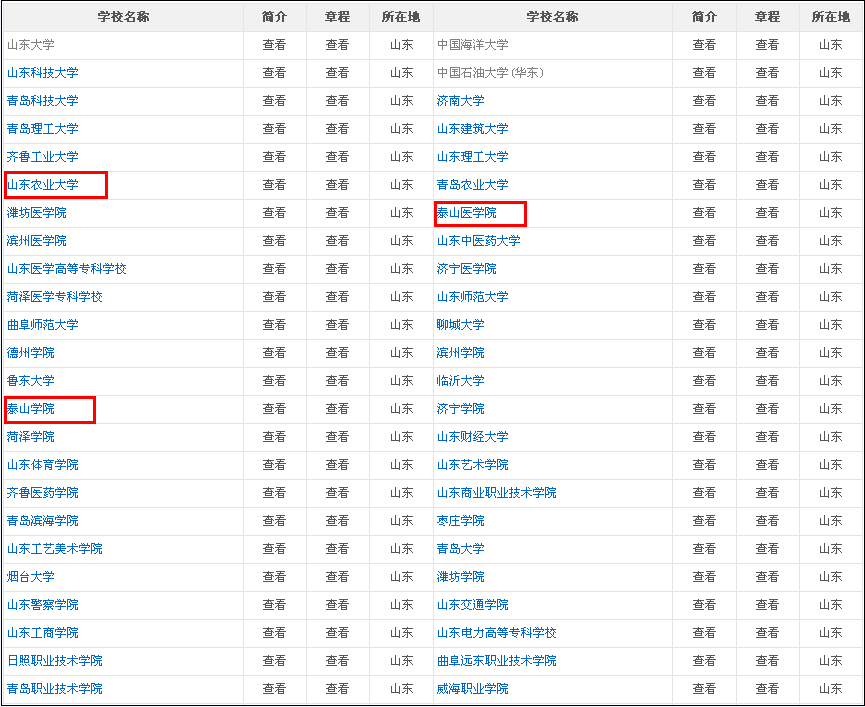View 章程 for 青岛大学
The height and width of the screenshot is (707, 865).
point(767,549)
